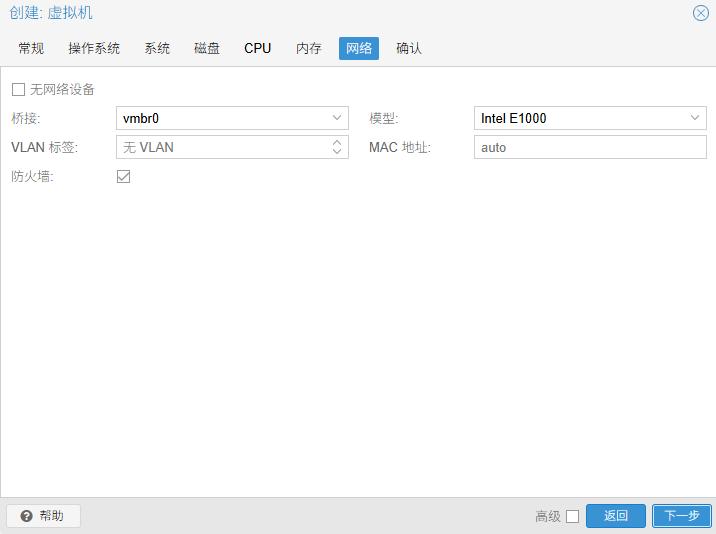Click the 下一步 next button
716x534 pixels.
coord(682,516)
